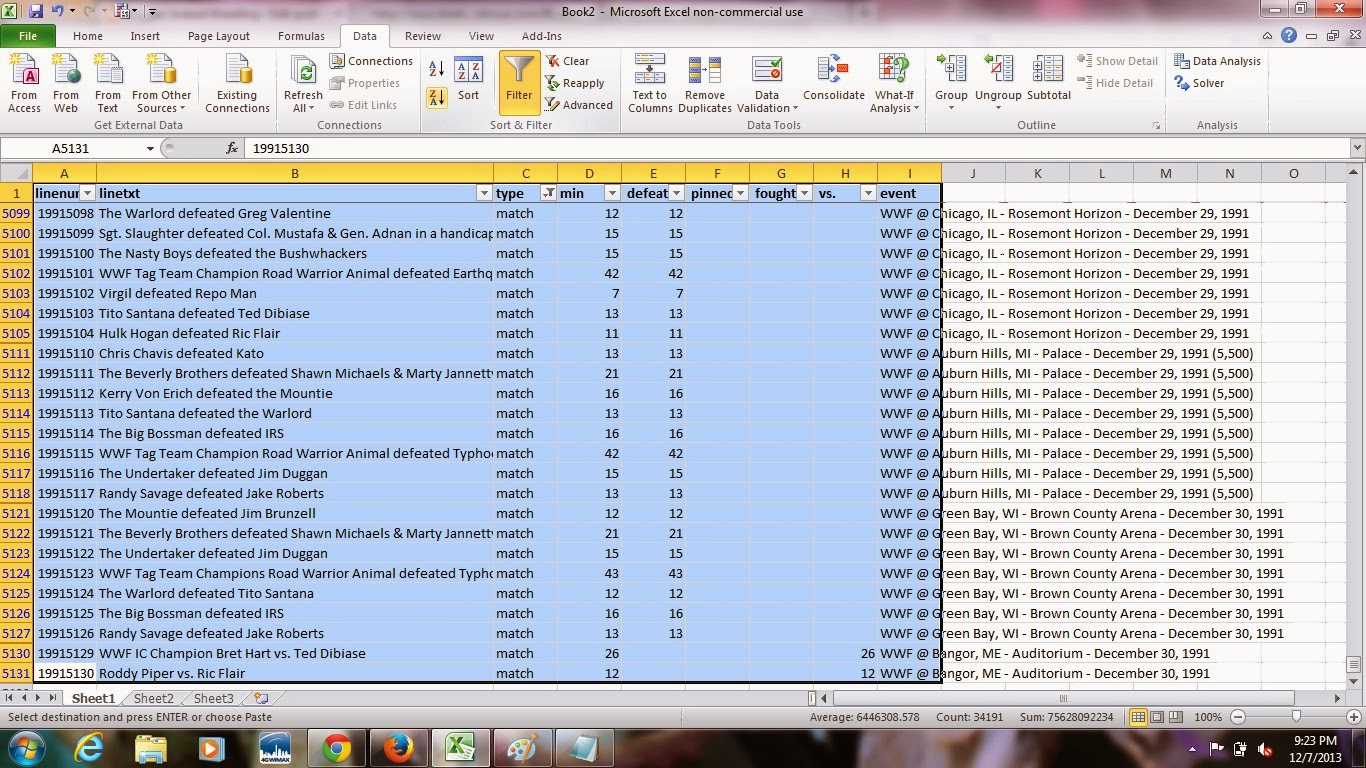Select cell Hulk Hogan defeated Ric Flair
The width and height of the screenshot is (1366, 768).
[x=295, y=333]
